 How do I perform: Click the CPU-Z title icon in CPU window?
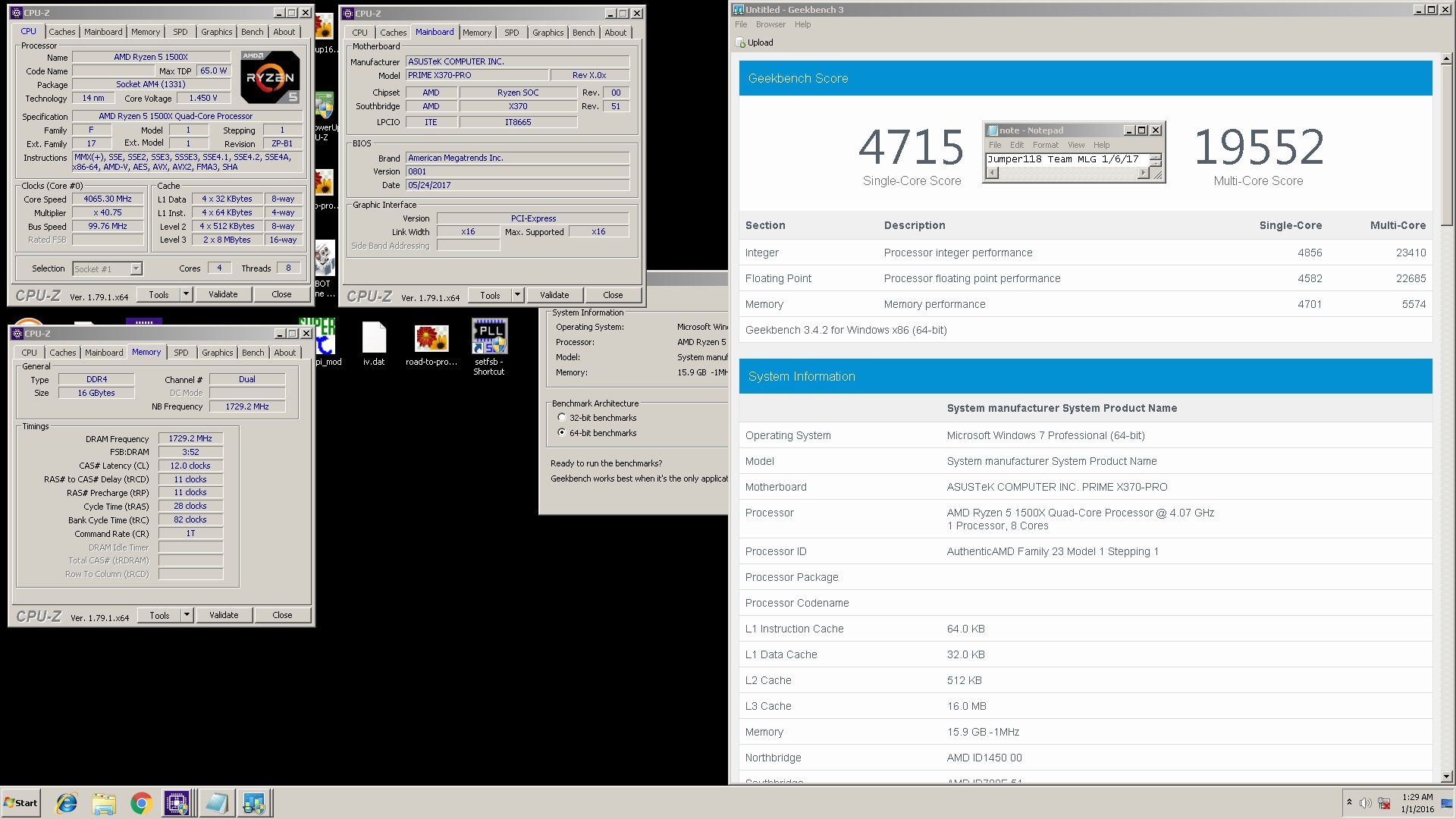coord(17,13)
